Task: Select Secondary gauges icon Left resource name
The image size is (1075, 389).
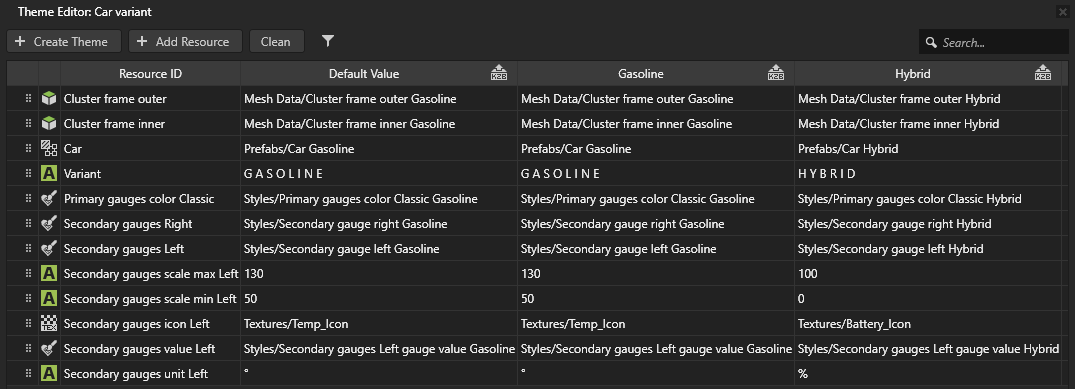Action: click(x=136, y=324)
